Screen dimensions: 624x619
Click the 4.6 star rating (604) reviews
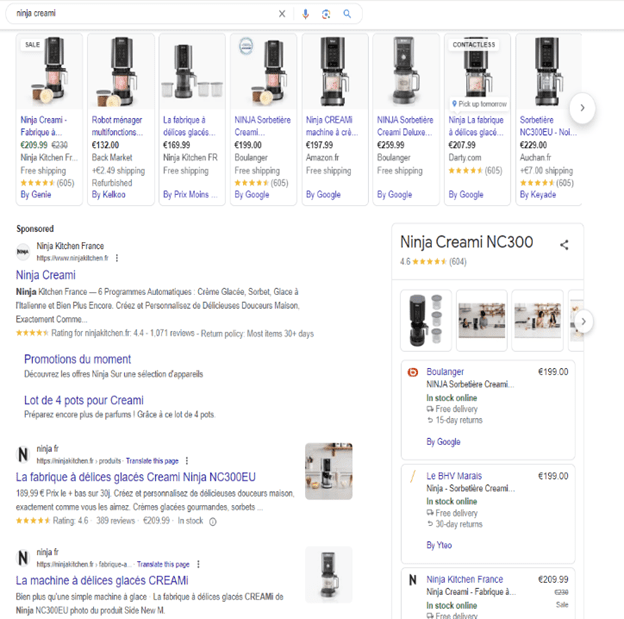(x=433, y=262)
